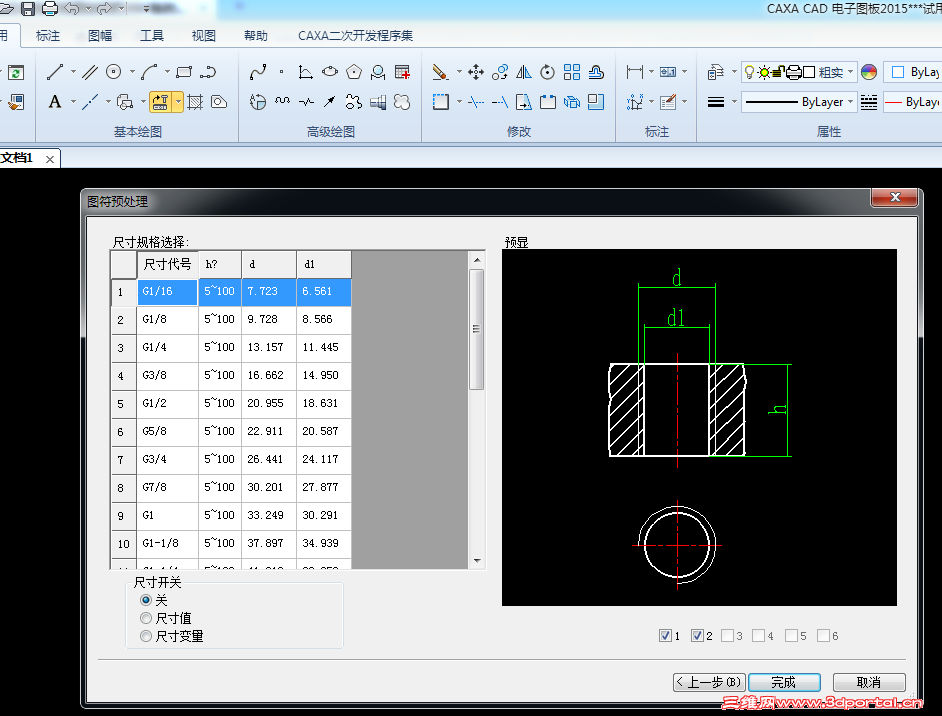Open the 工具 ribbon tab
Screen dimensions: 942x716
(151, 36)
